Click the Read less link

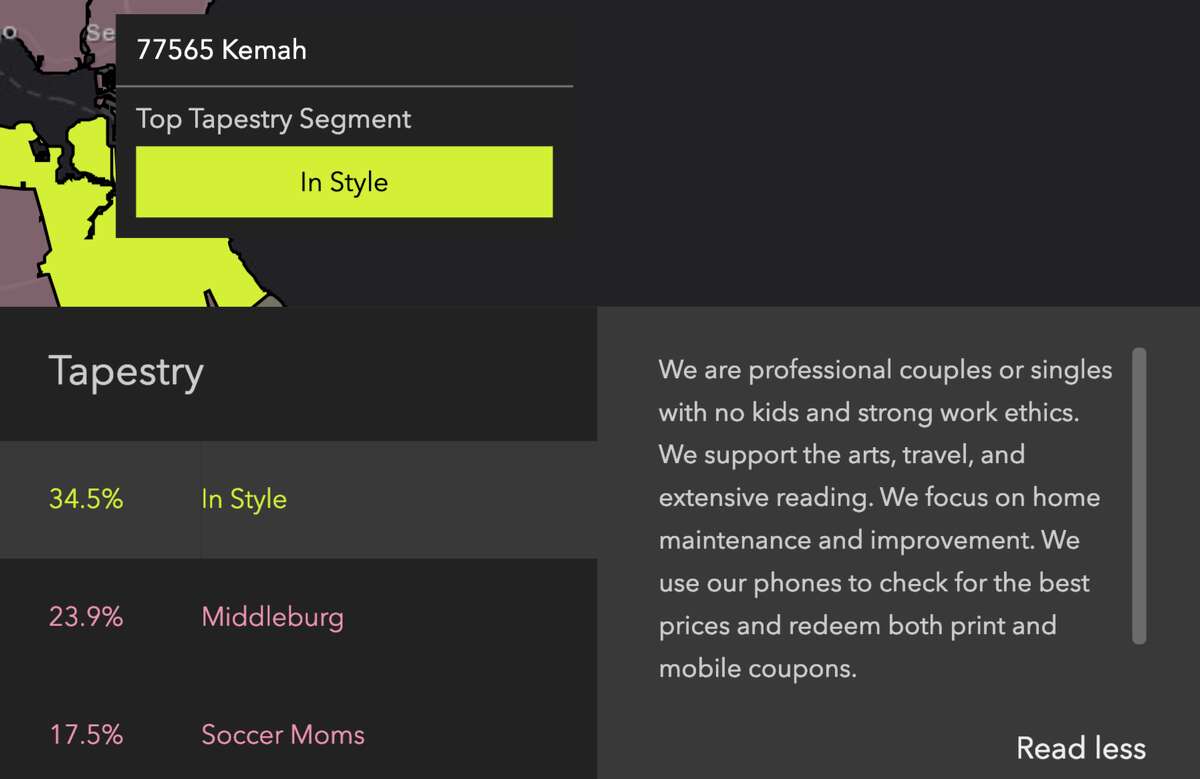[x=1081, y=748]
